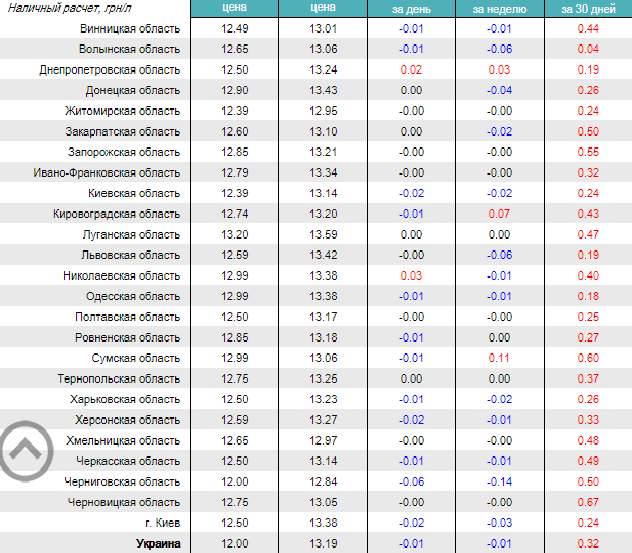632x553 pixels.
Task: Select the Тернопольская область row label
Action: [x=123, y=379]
